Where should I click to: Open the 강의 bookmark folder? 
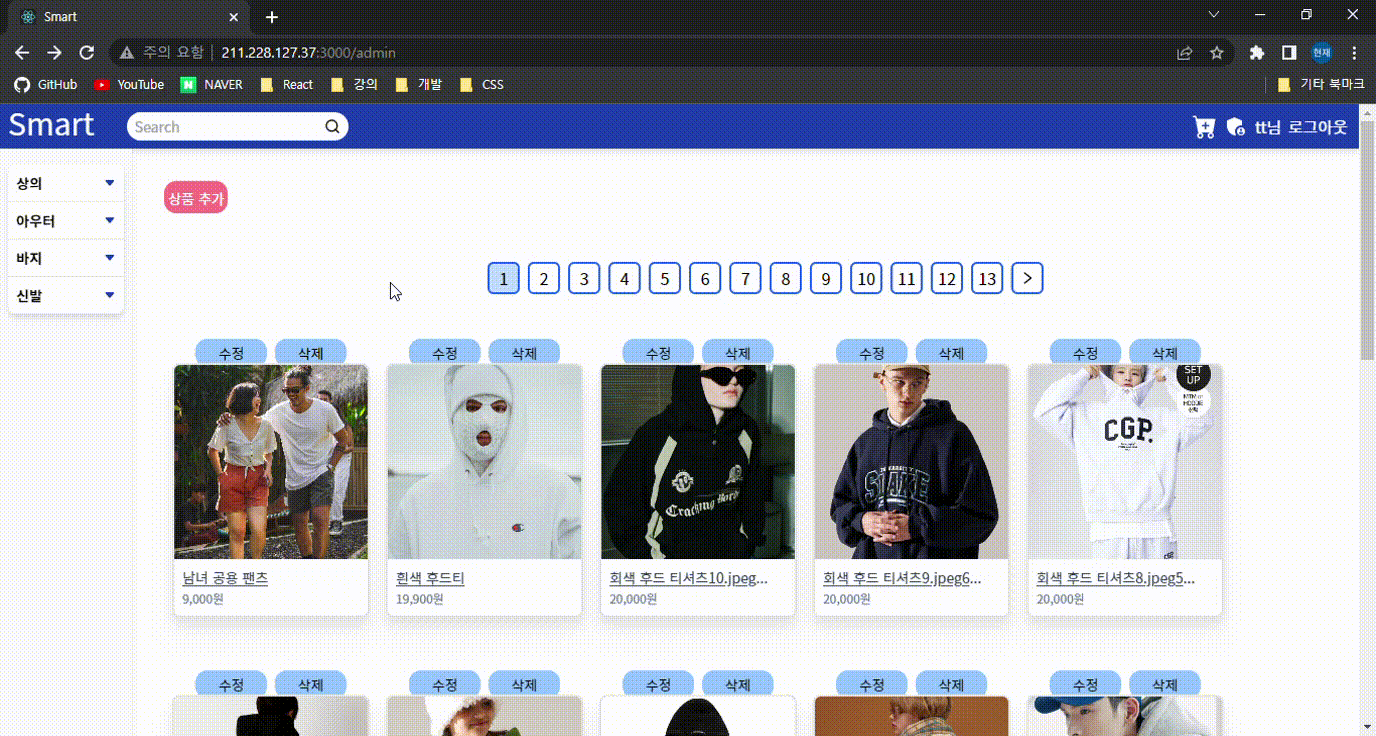[x=355, y=85]
